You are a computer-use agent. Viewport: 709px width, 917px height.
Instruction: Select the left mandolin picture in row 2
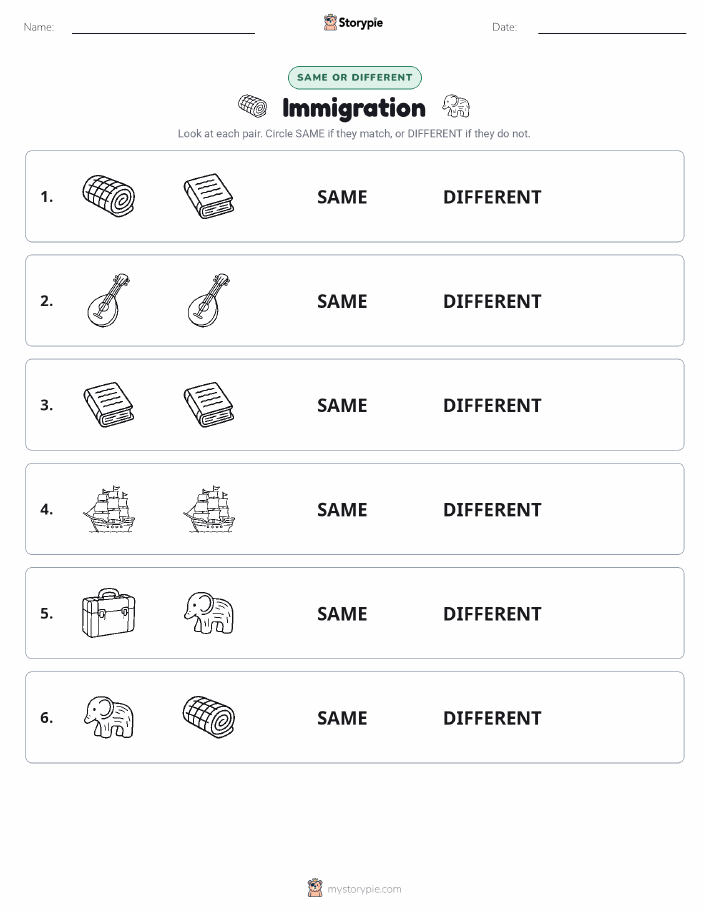pos(109,300)
